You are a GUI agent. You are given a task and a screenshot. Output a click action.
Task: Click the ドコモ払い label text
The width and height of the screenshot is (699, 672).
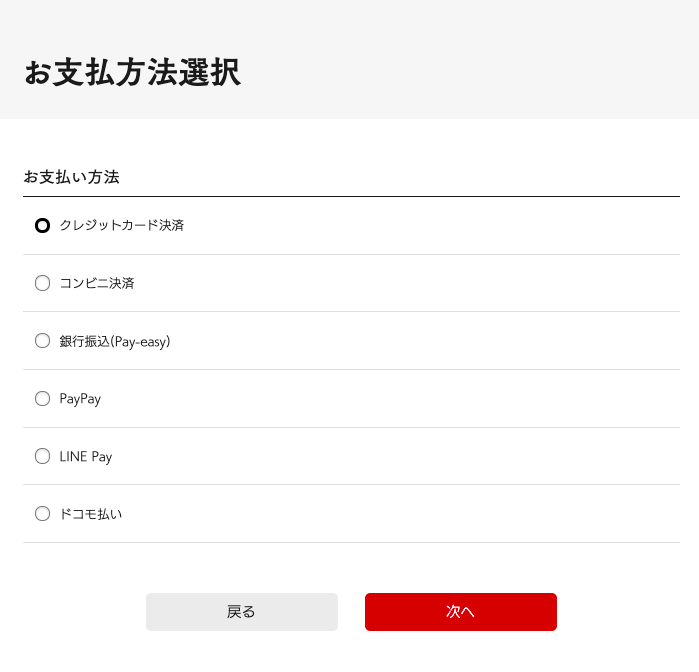91,514
